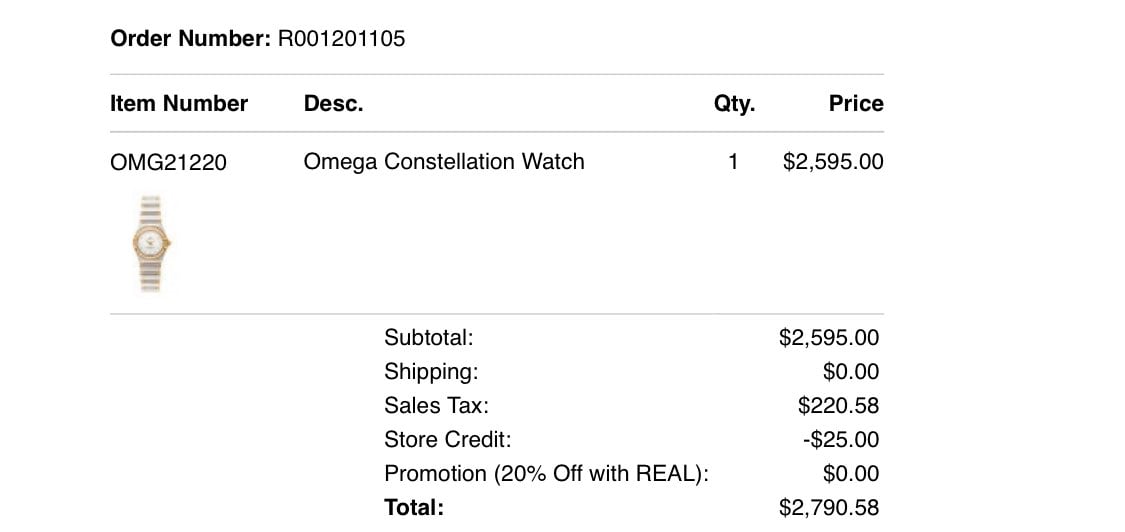This screenshot has width=1125, height=532.
Task: Click the Subtotal label
Action: [429, 337]
